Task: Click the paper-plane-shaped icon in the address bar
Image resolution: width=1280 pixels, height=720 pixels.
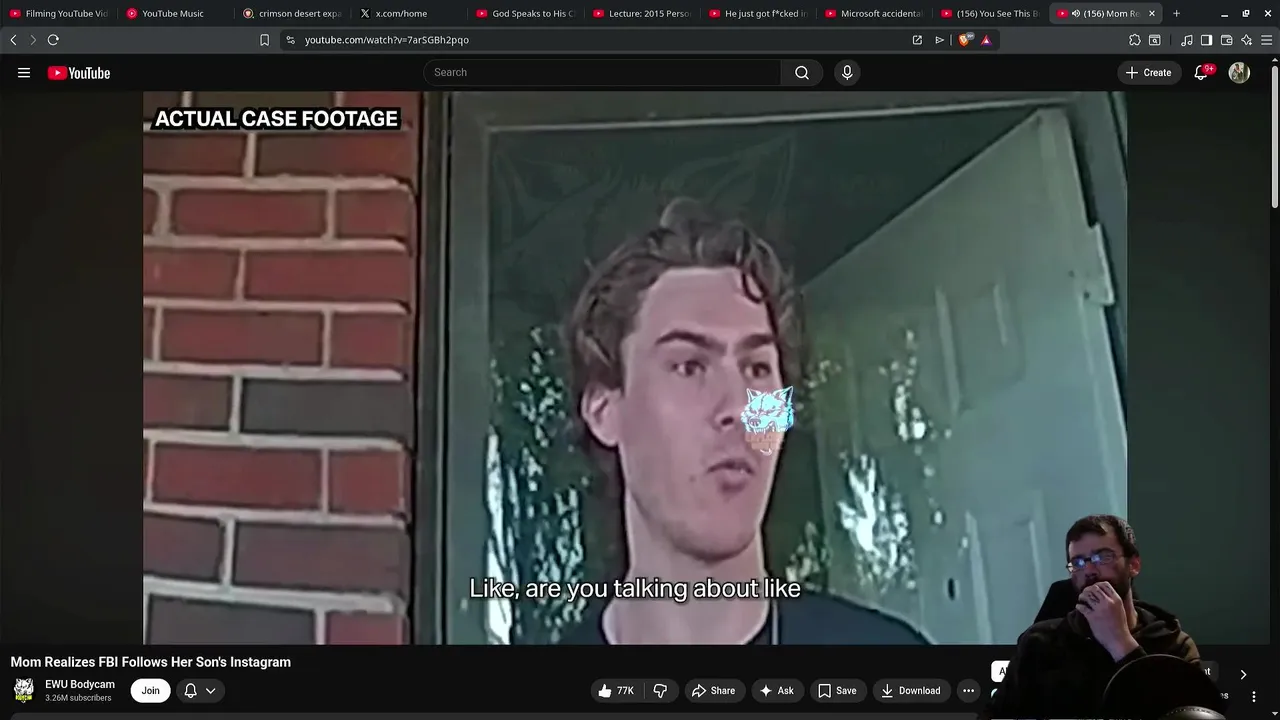Action: point(939,40)
